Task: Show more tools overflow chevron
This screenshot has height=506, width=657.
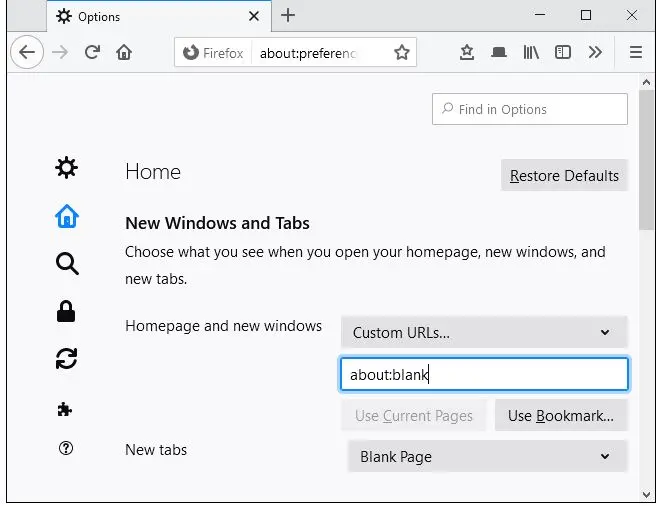Action: [595, 53]
